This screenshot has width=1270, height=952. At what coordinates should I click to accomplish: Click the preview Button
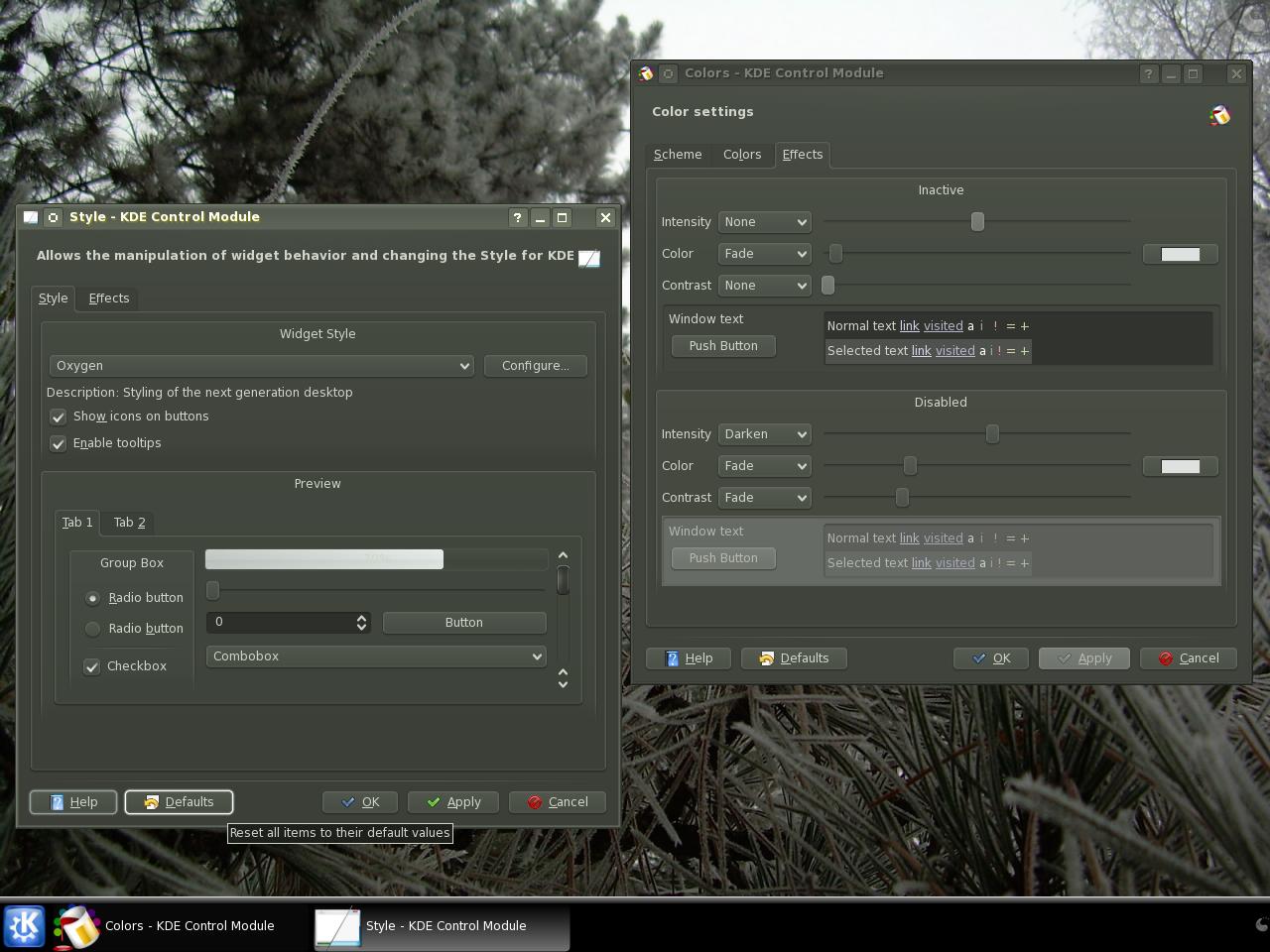(x=464, y=623)
